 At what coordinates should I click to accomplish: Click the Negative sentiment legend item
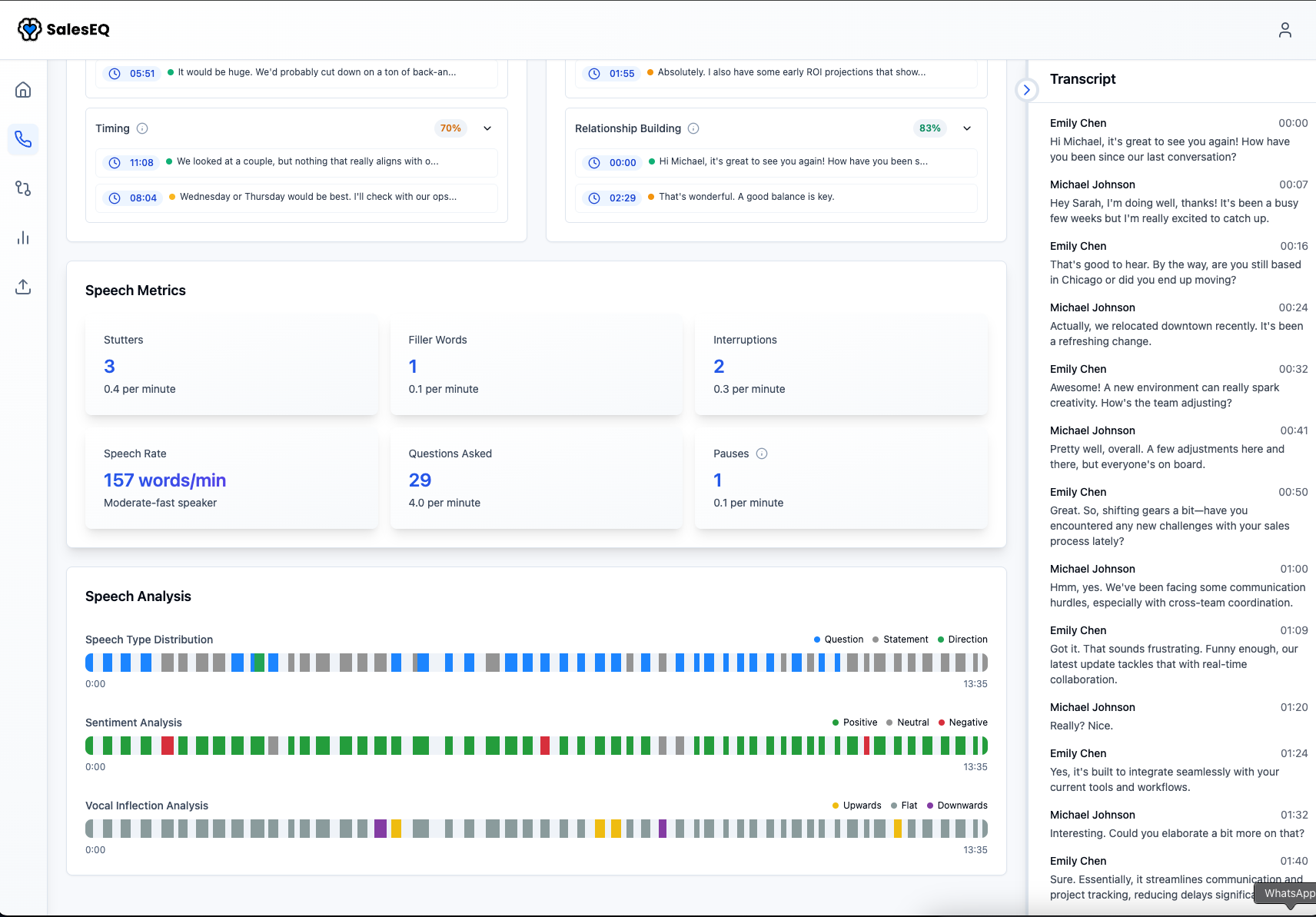[x=962, y=723]
